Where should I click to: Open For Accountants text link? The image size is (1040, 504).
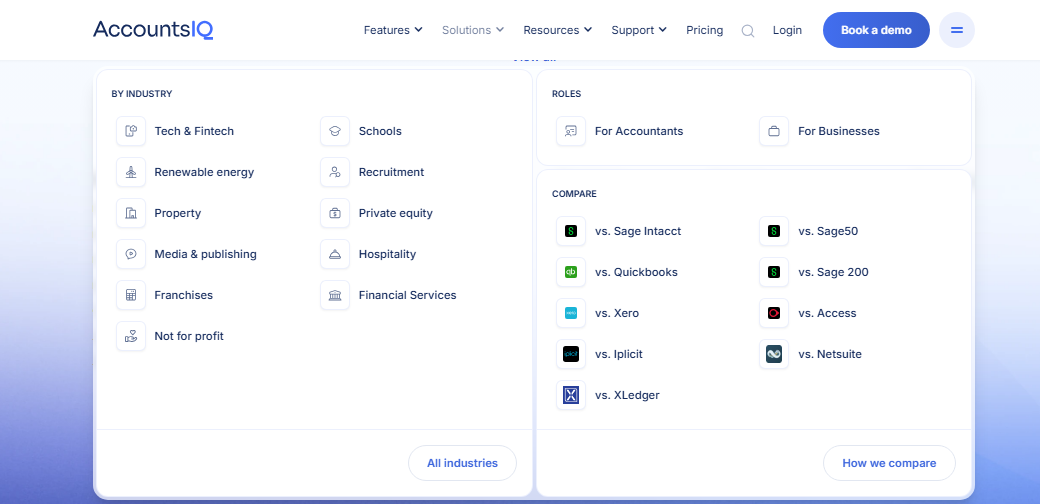(x=639, y=131)
